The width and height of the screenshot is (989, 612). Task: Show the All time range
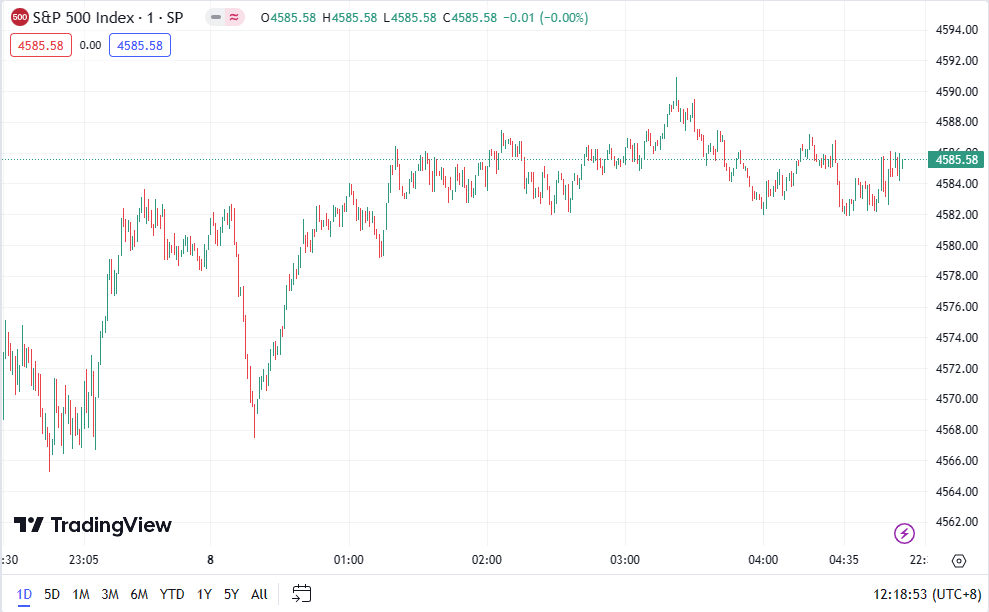(259, 594)
